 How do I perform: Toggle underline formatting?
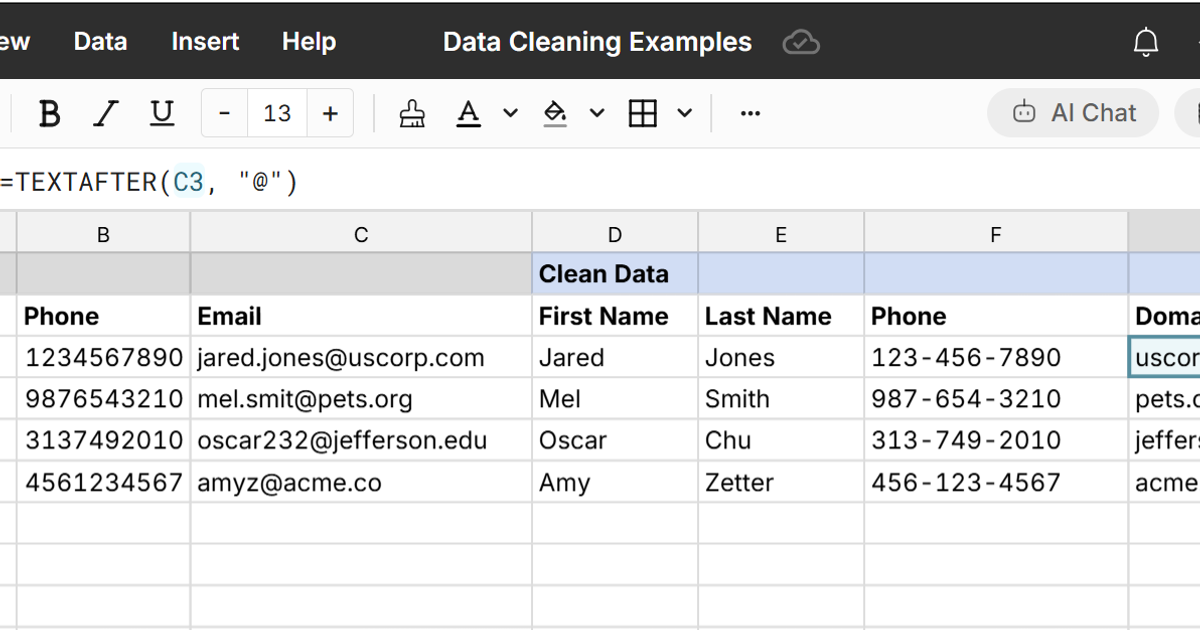162,113
